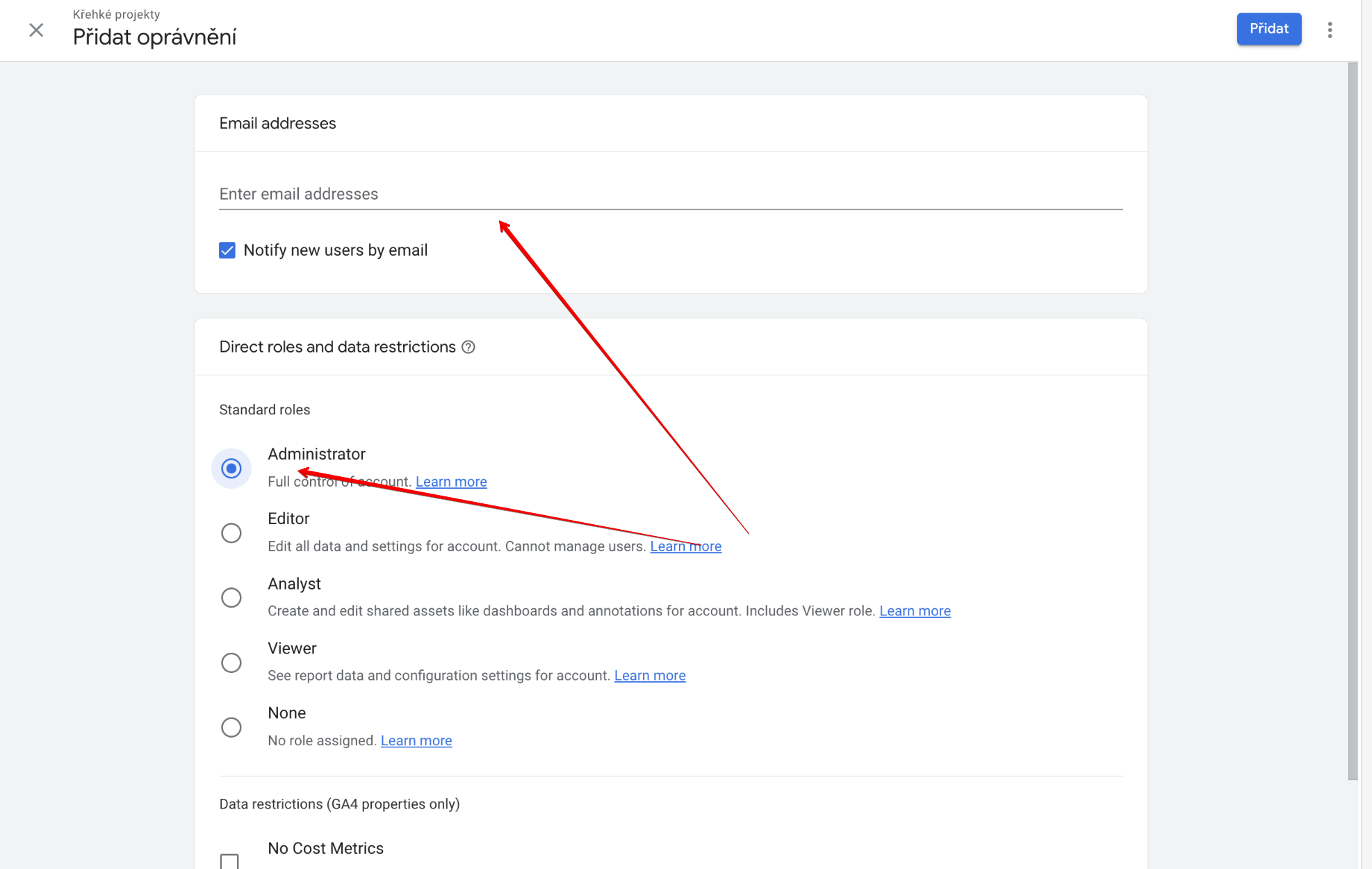The height and width of the screenshot is (869, 1372).
Task: Click the blue Přidat button
Action: click(1268, 29)
